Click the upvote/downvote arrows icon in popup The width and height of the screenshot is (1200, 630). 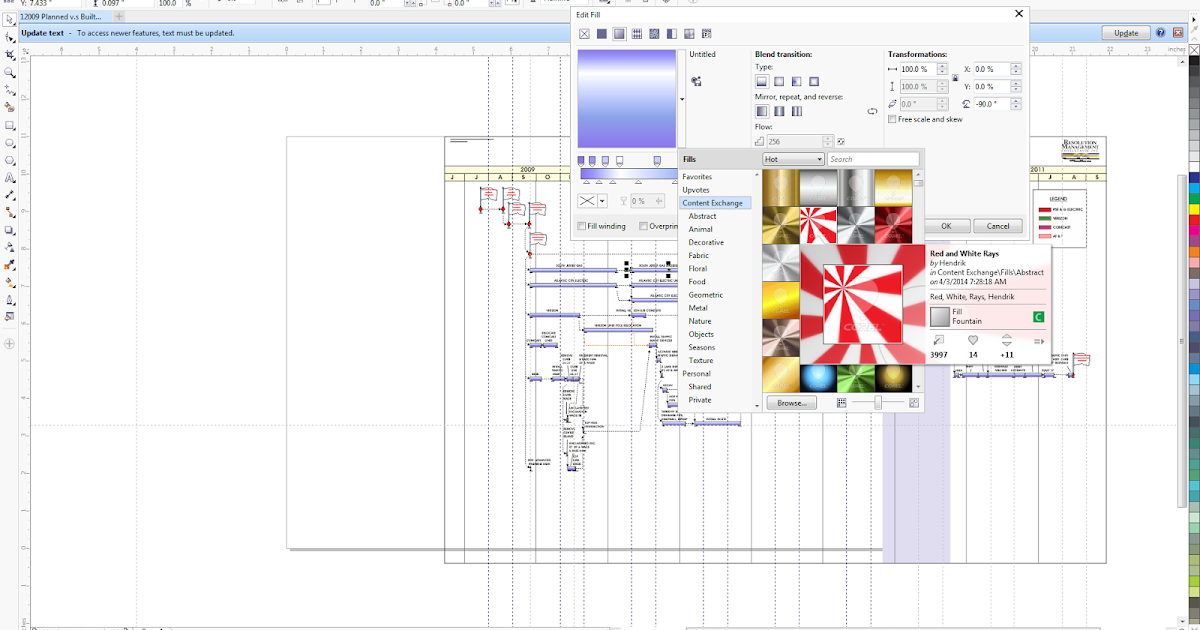coord(1006,341)
